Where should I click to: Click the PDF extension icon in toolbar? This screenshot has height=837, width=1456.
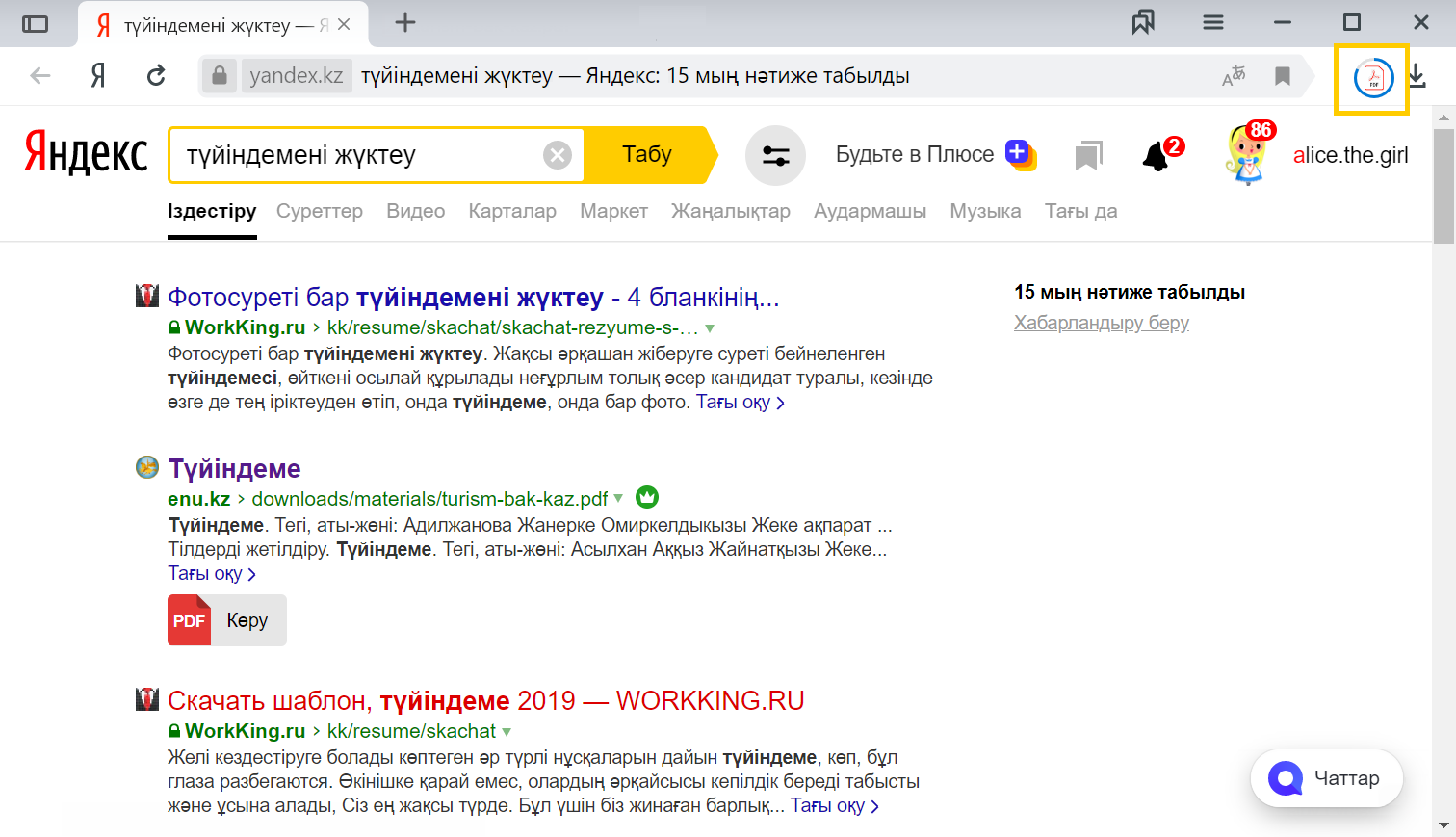(1373, 78)
